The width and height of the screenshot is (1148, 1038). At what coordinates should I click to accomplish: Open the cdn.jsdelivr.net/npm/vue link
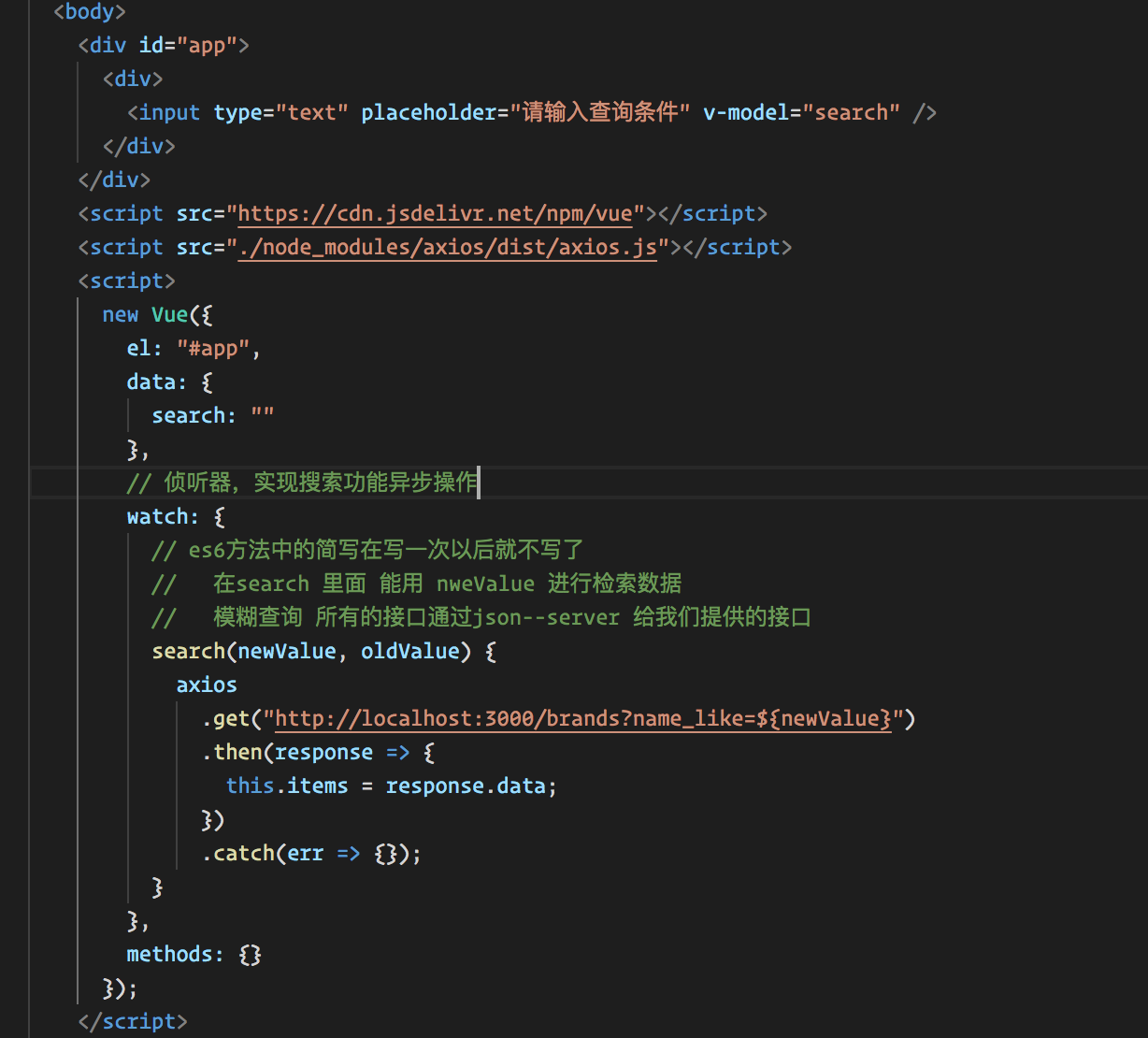(x=436, y=213)
